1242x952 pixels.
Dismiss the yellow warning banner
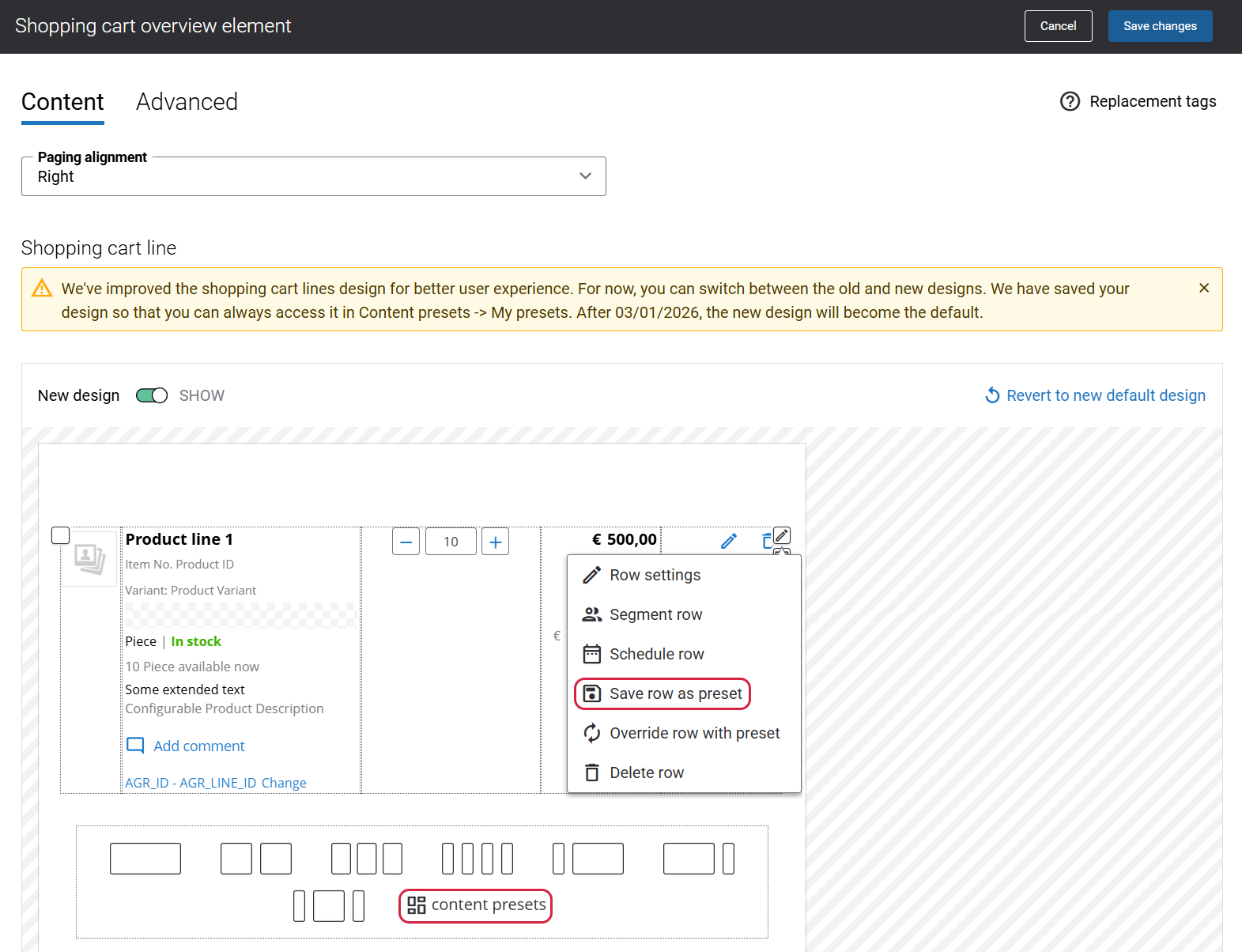point(1203,288)
